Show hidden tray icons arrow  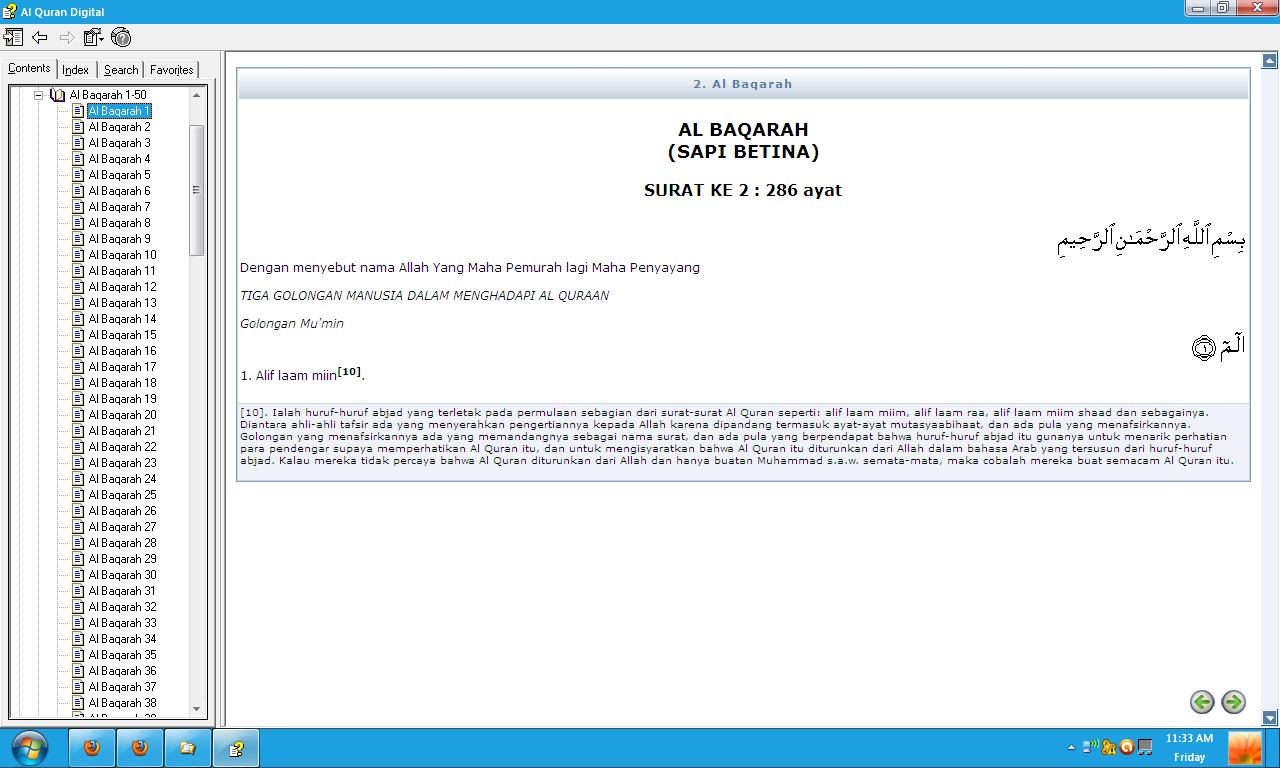[x=1071, y=747]
